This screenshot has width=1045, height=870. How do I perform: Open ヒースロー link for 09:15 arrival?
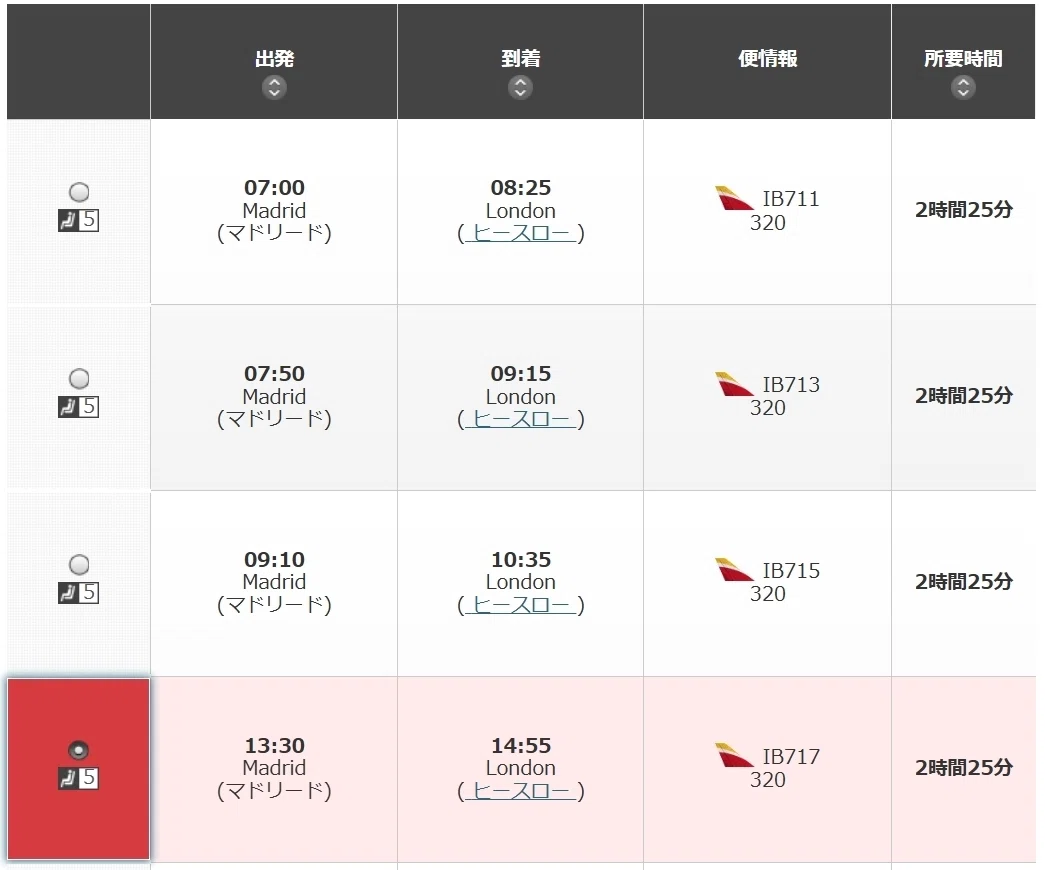(521, 419)
